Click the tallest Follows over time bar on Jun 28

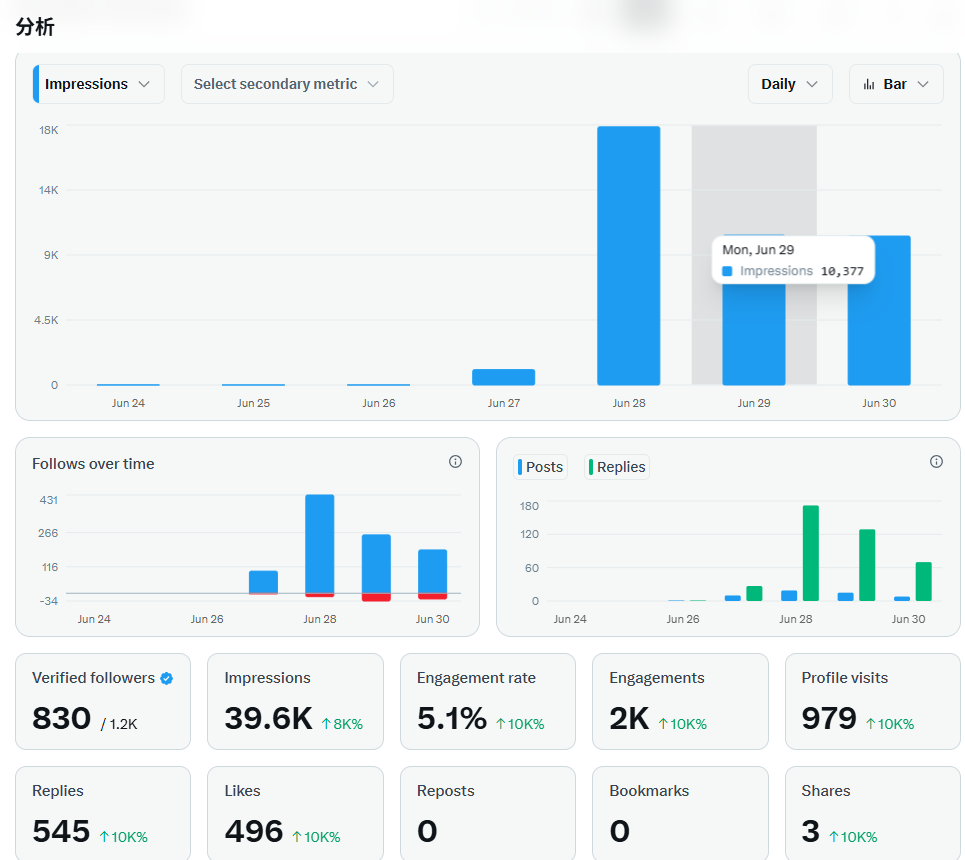tap(319, 544)
